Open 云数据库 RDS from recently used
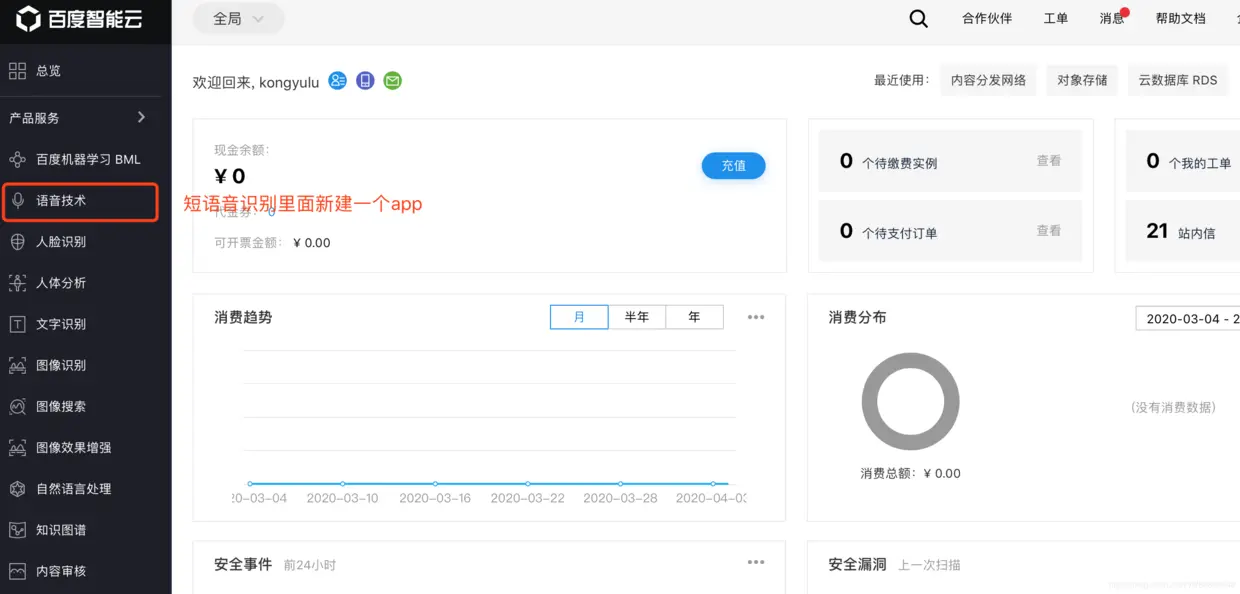 [x=1177, y=80]
